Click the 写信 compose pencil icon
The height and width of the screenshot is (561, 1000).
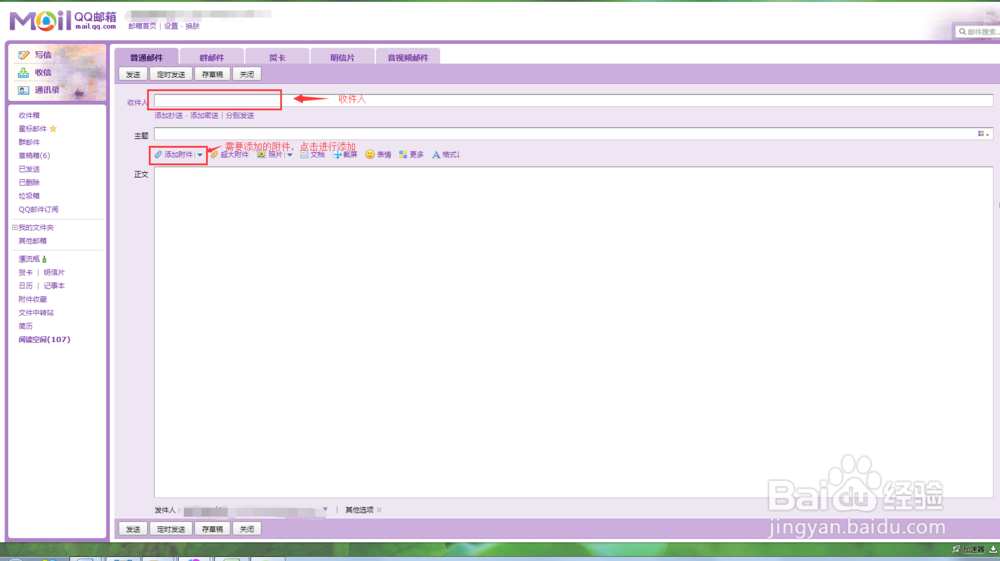[24, 55]
